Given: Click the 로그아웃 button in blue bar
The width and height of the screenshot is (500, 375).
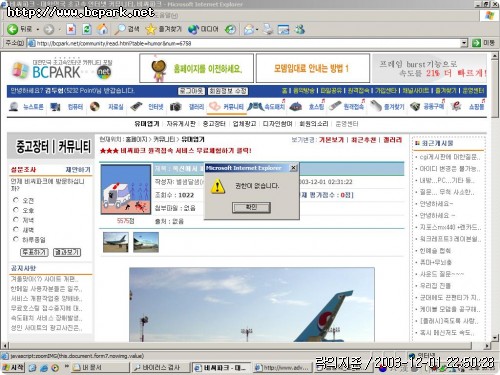Looking at the screenshot, I should 191,91.
